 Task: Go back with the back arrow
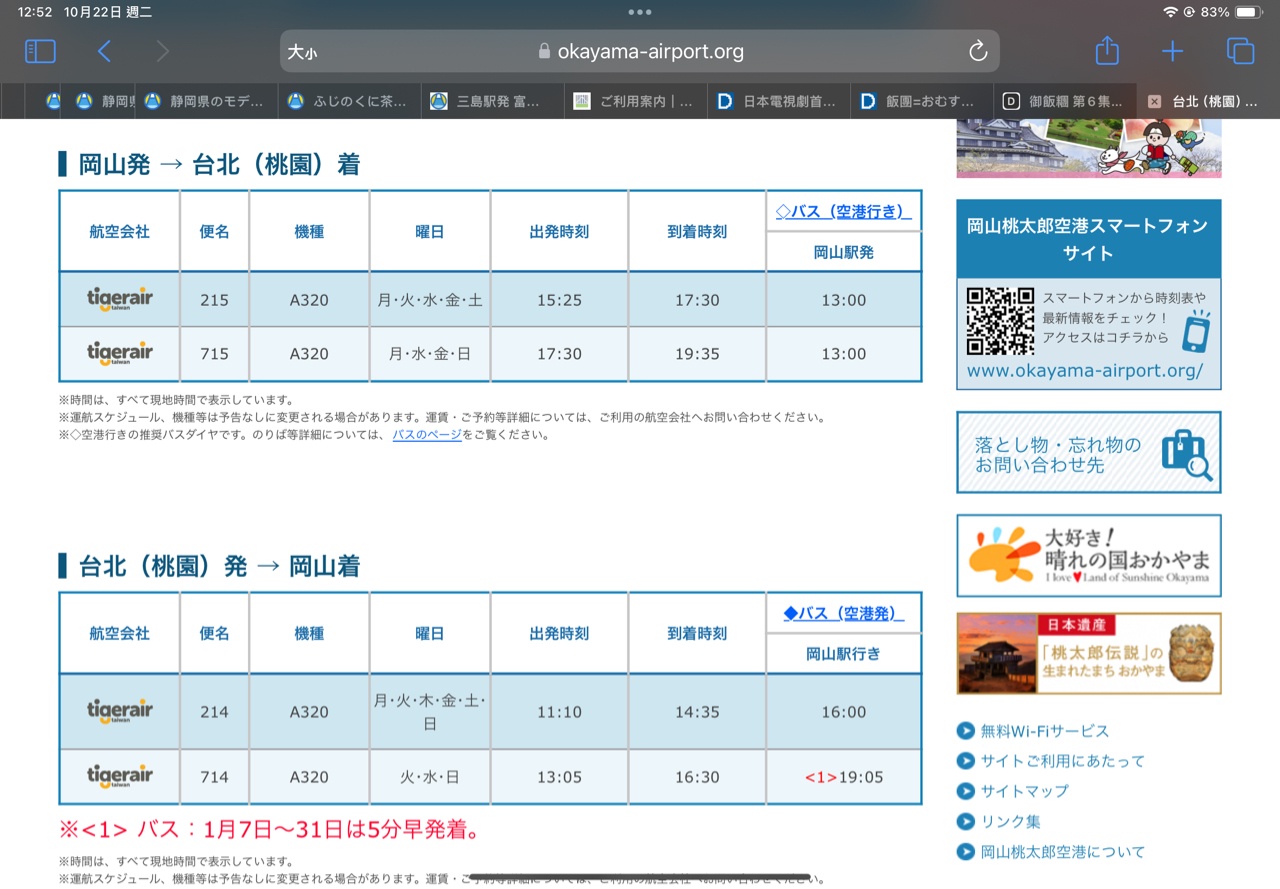[x=104, y=52]
